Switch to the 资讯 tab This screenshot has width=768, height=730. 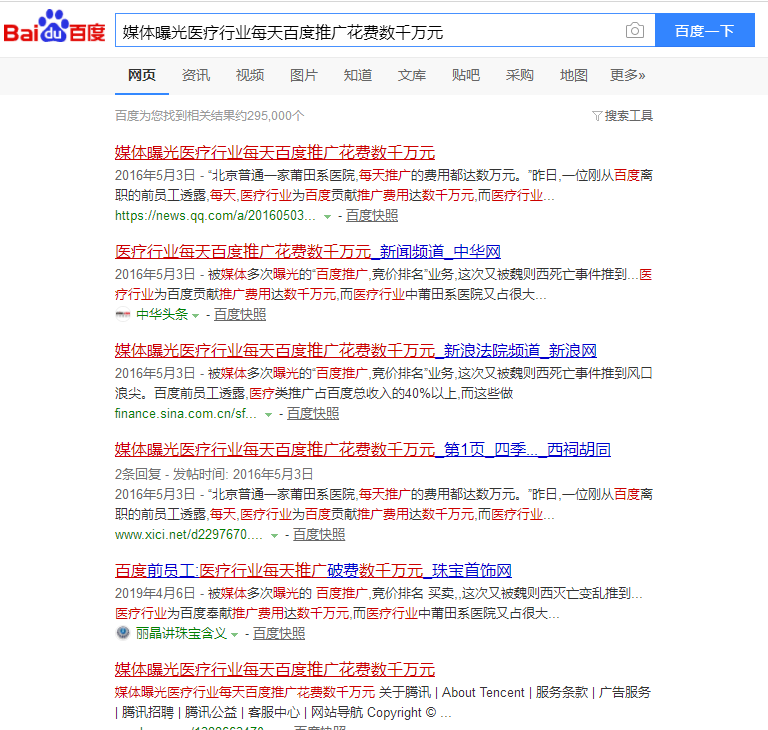(x=196, y=75)
